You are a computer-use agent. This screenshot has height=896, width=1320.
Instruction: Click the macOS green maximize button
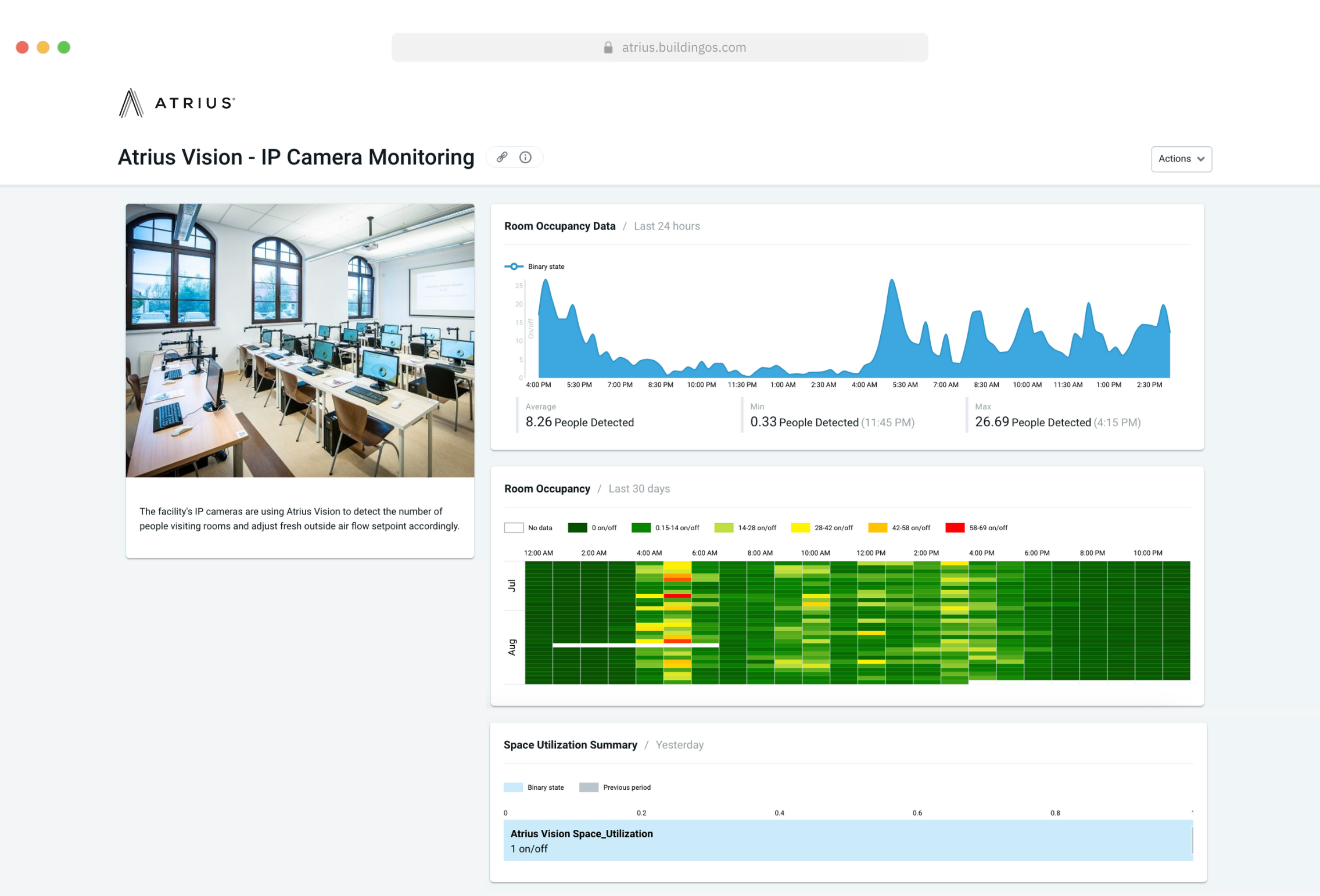click(64, 47)
